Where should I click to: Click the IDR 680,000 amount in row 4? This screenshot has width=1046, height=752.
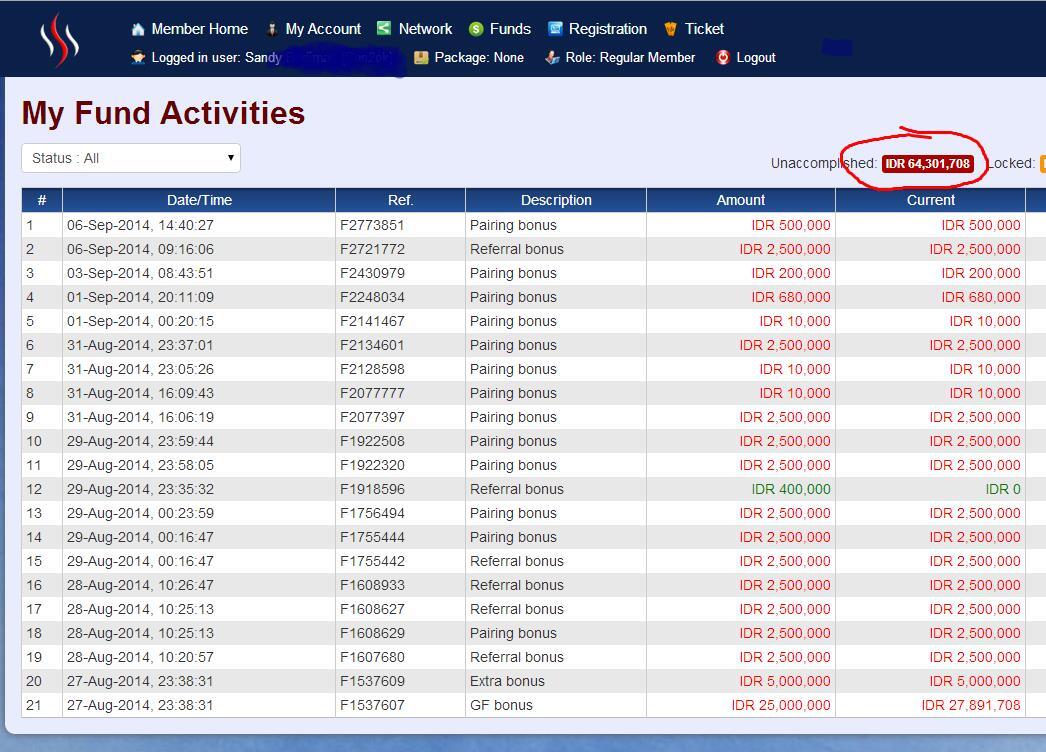click(791, 298)
